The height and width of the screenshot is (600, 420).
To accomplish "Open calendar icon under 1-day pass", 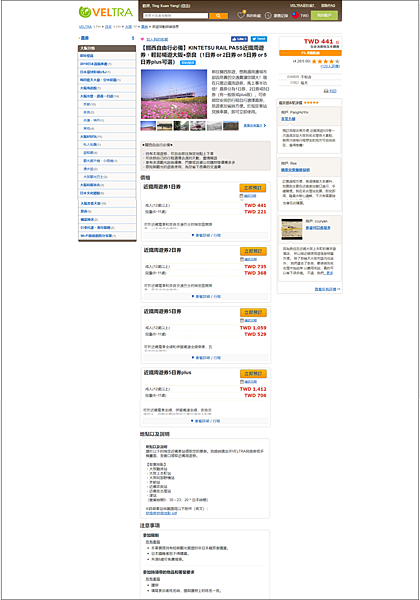I will [242, 196].
